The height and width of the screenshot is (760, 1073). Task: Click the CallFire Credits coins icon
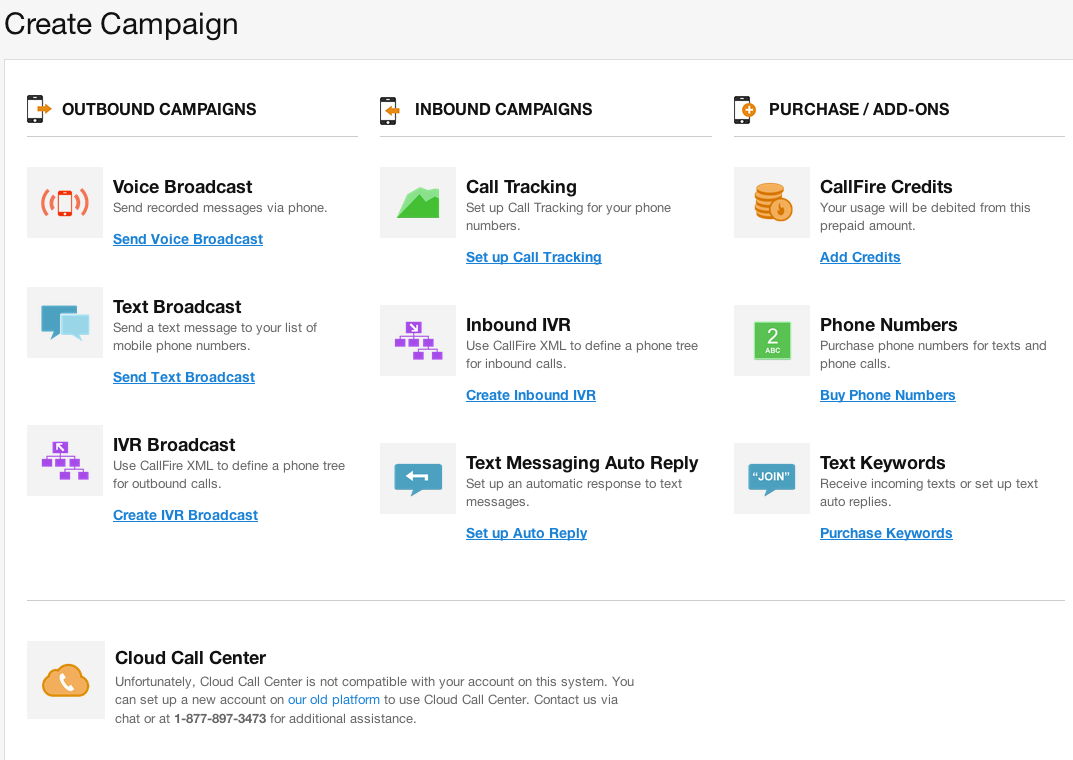(x=772, y=202)
